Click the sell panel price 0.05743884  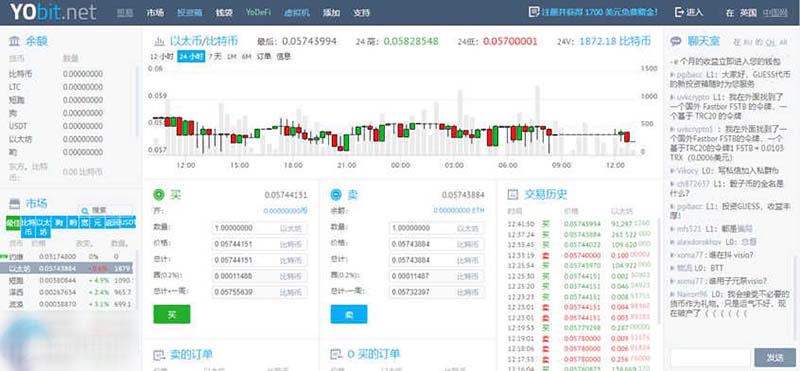[463, 194]
